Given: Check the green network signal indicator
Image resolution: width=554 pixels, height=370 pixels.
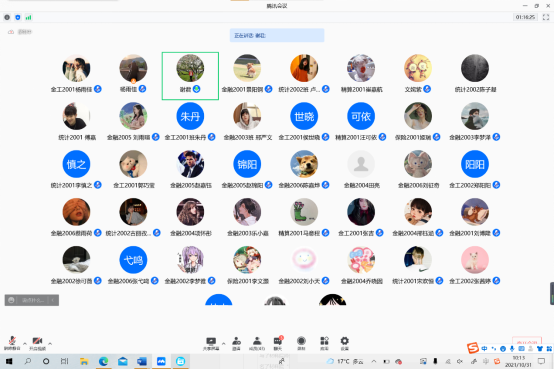Looking at the screenshot, I should click(28, 17).
